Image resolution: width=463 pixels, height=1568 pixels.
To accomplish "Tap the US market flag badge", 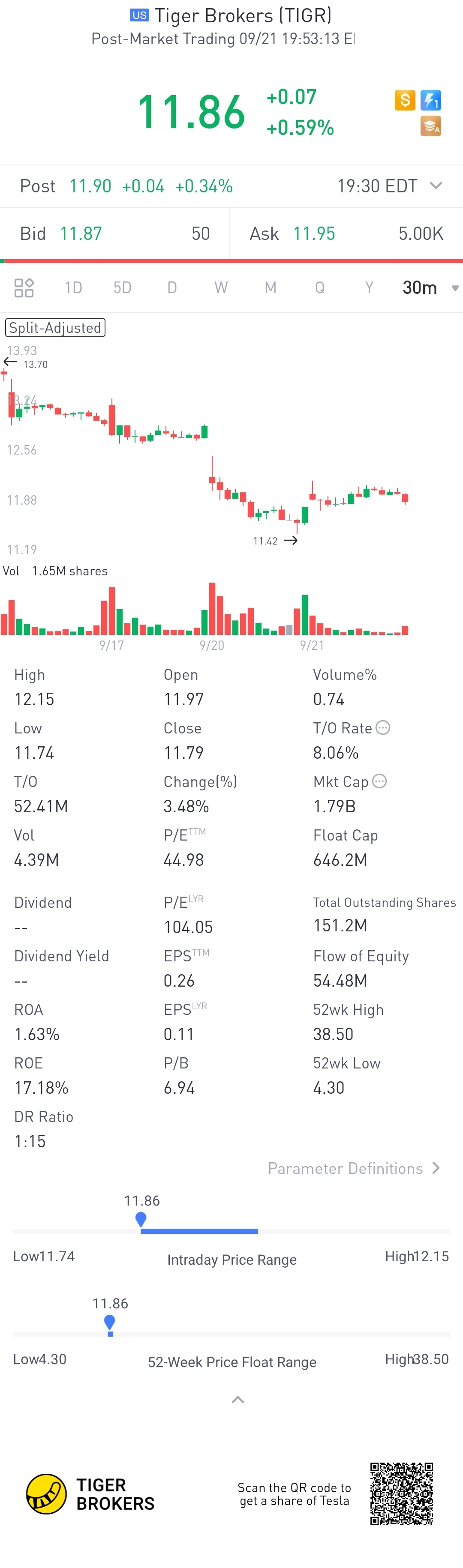I will click(x=139, y=15).
